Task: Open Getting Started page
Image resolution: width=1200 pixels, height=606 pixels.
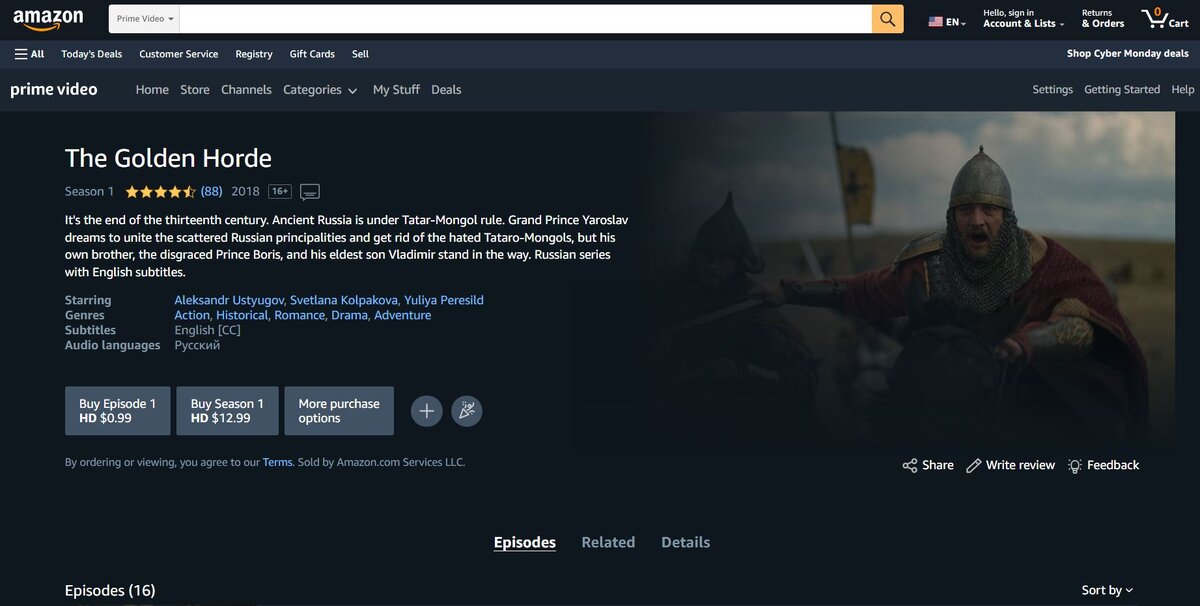Action: tap(1122, 90)
